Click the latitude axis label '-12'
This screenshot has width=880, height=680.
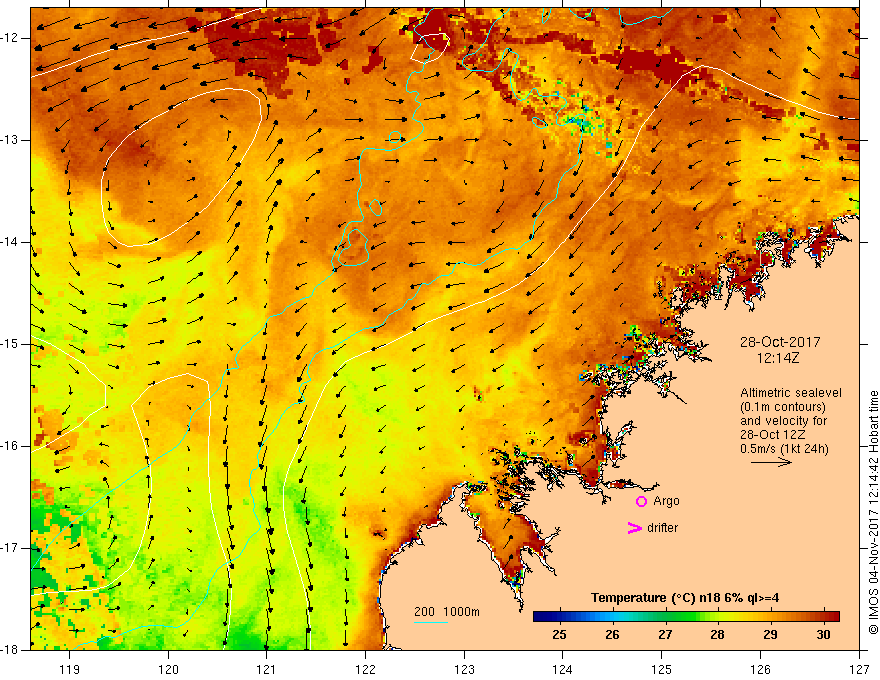point(11,38)
